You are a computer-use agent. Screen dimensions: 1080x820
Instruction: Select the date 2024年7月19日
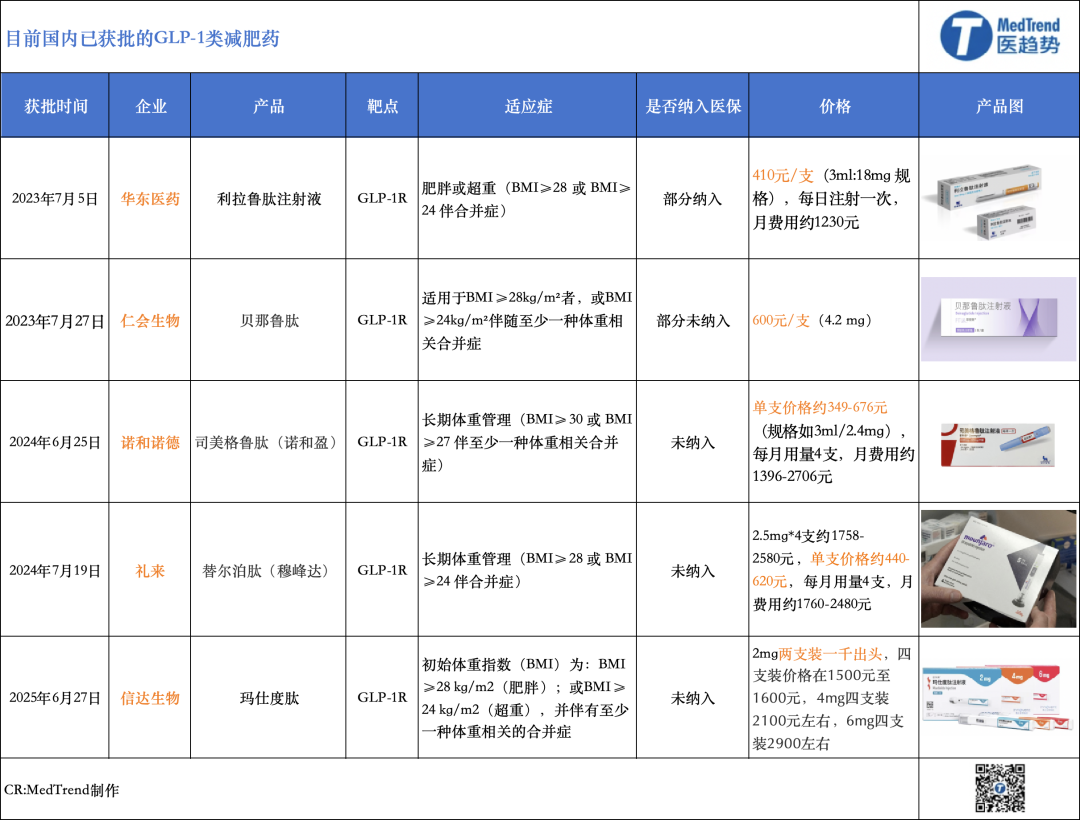tap(55, 571)
